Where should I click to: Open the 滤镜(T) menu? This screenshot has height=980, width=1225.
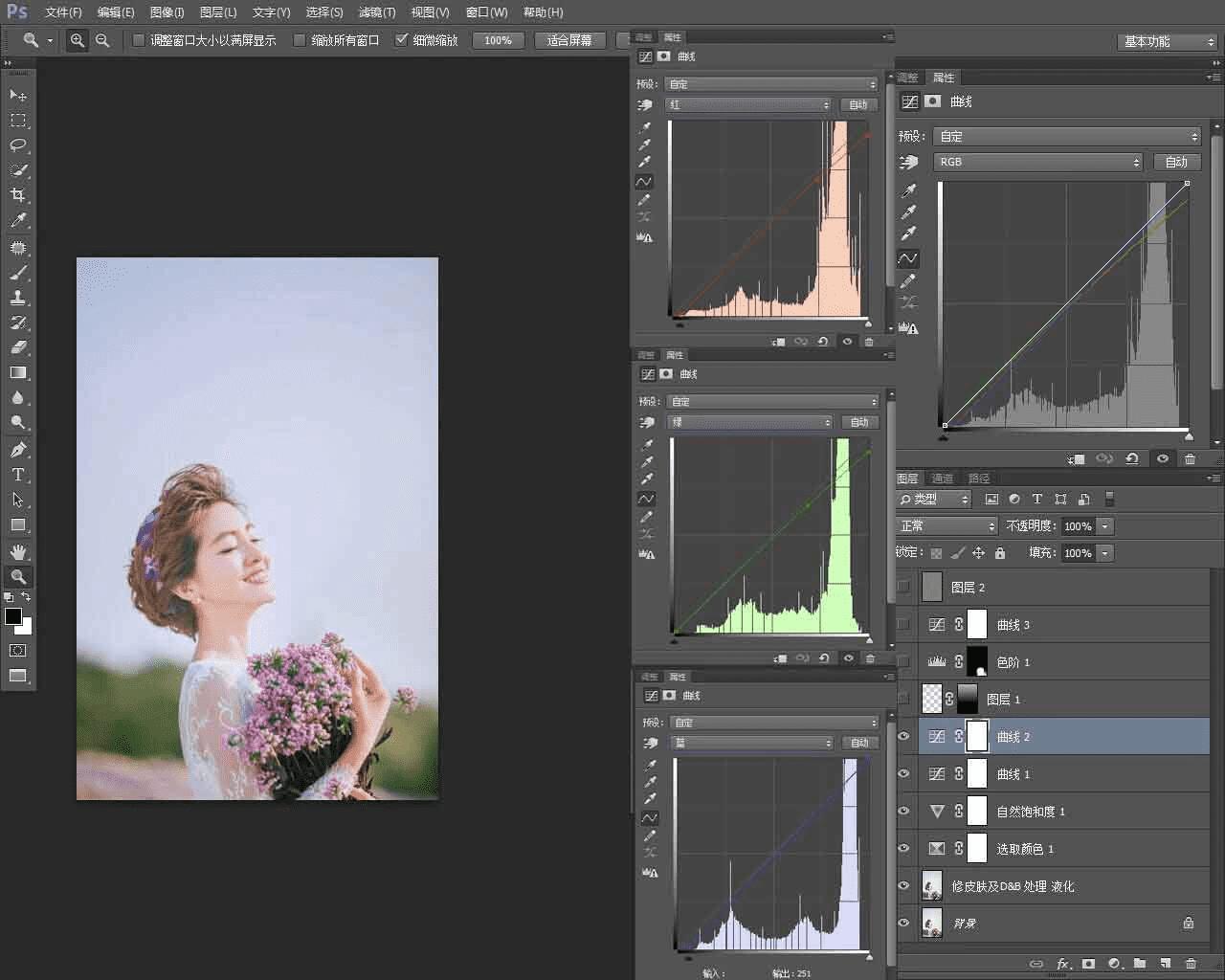coord(376,12)
